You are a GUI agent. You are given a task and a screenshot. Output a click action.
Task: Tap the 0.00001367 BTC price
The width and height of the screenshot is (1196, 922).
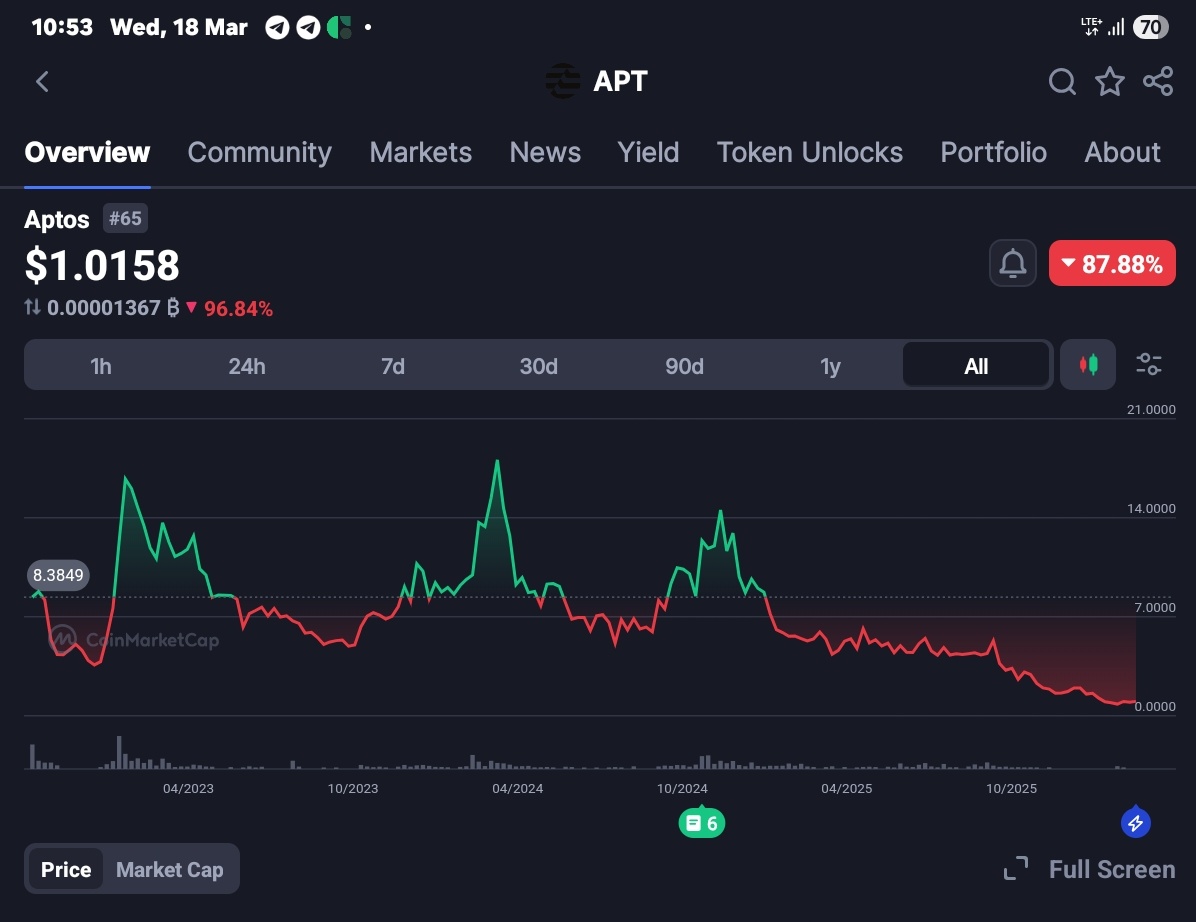[x=112, y=308]
